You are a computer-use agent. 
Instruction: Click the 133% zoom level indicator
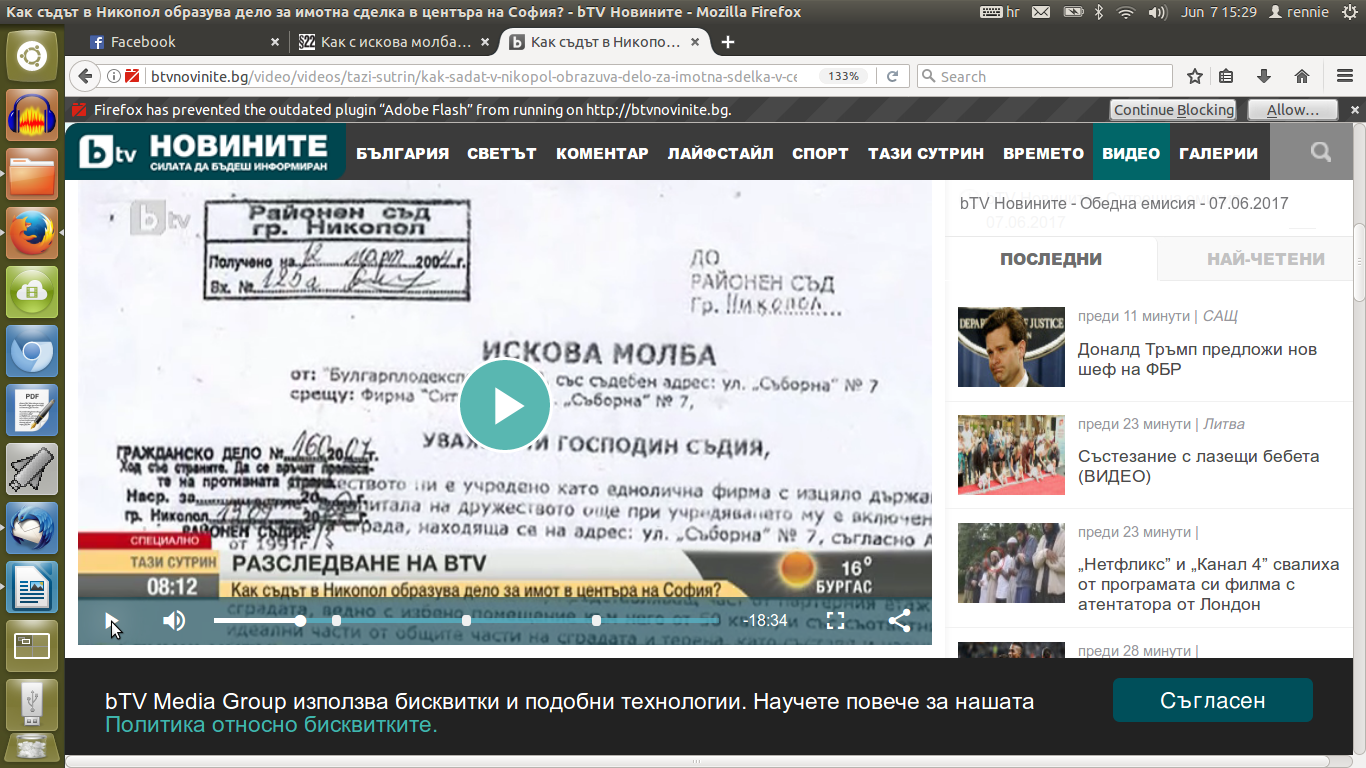point(844,76)
